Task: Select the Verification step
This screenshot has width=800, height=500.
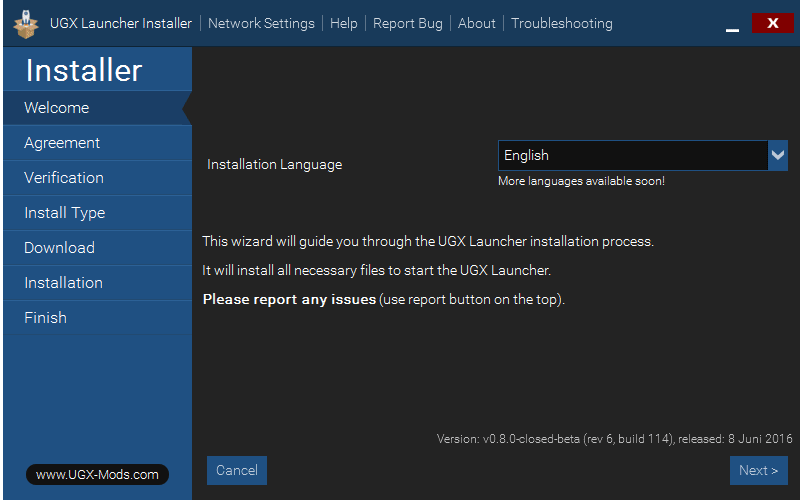Action: [97, 178]
